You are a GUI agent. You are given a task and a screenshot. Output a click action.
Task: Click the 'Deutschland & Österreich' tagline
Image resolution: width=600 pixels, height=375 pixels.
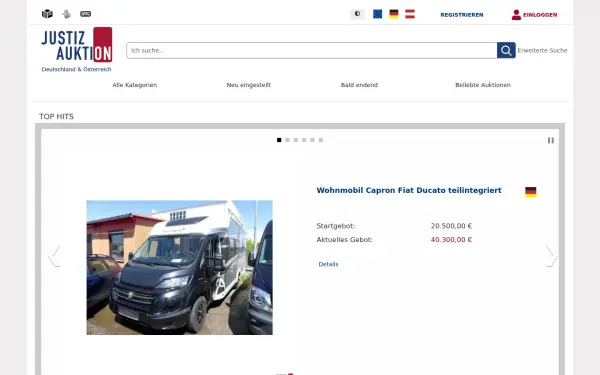(x=77, y=69)
